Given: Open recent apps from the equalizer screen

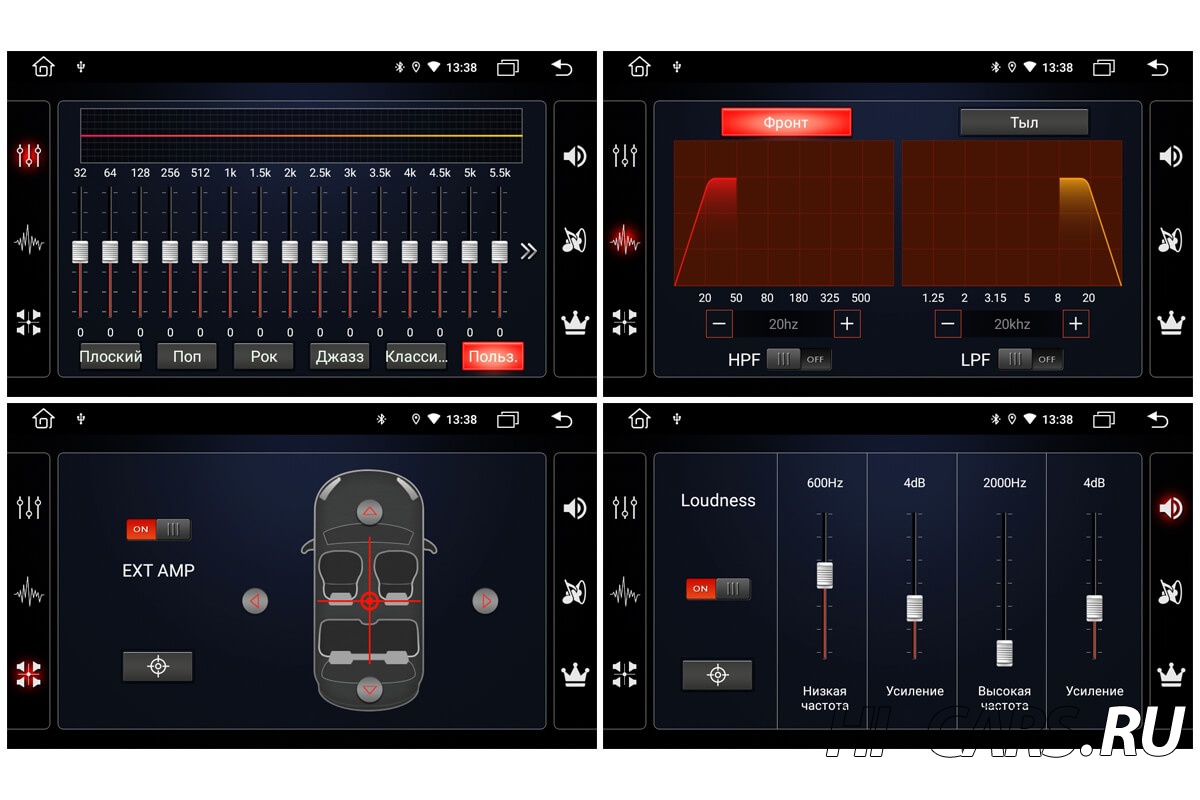Looking at the screenshot, I should (x=508, y=68).
